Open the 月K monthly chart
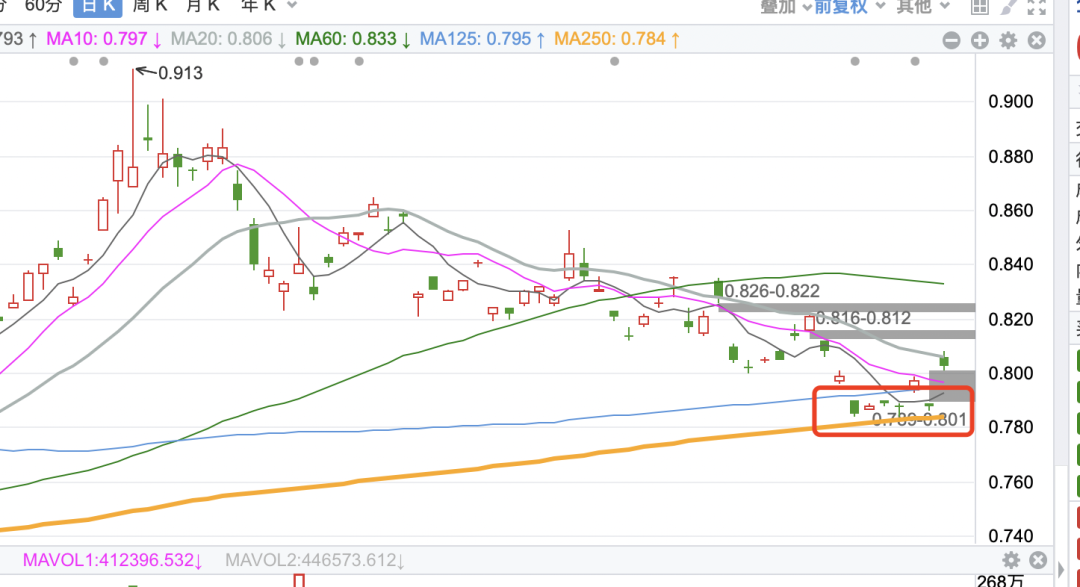The image size is (1080, 587). [203, 6]
